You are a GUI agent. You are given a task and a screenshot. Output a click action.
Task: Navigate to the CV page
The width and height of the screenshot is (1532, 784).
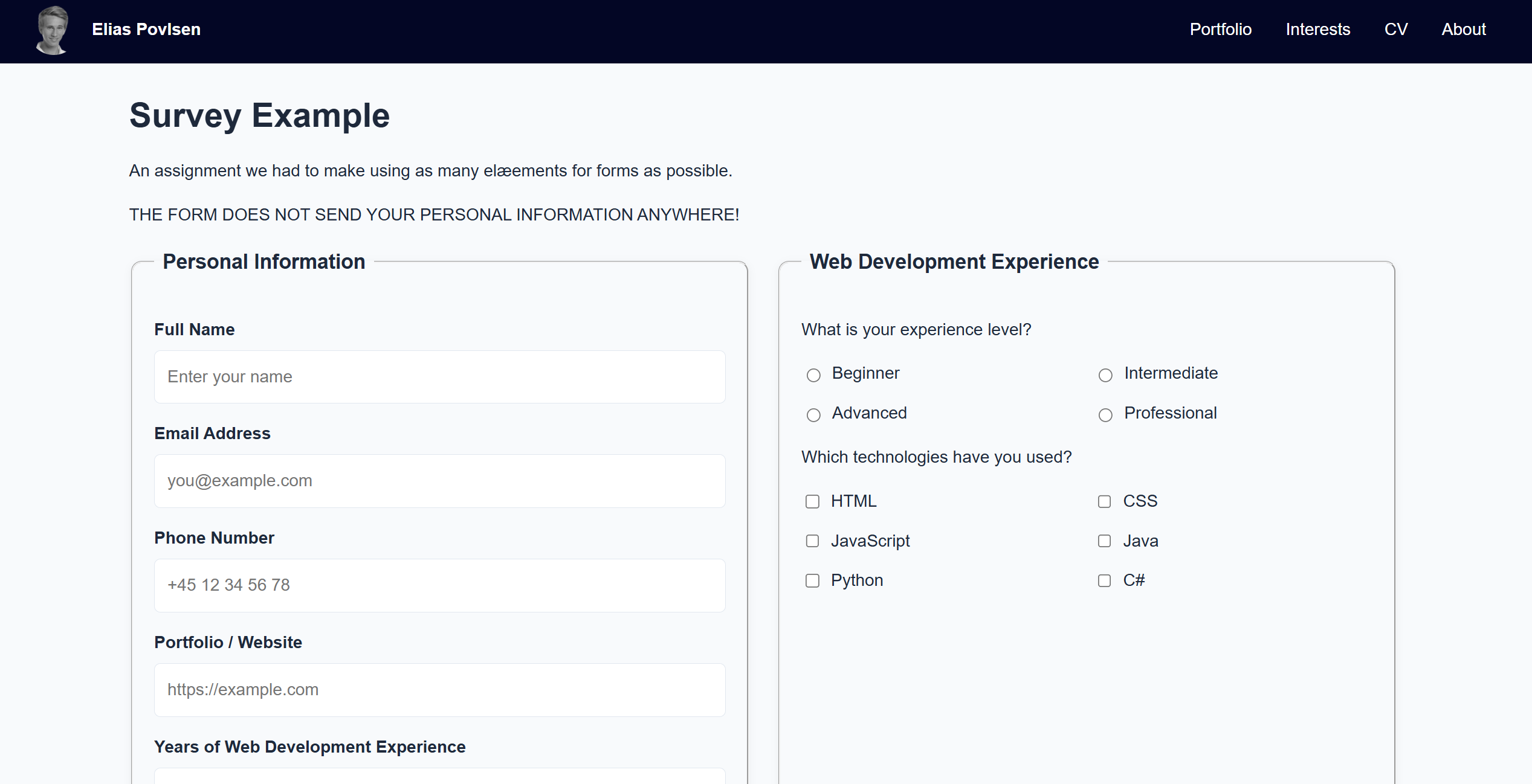1395,30
